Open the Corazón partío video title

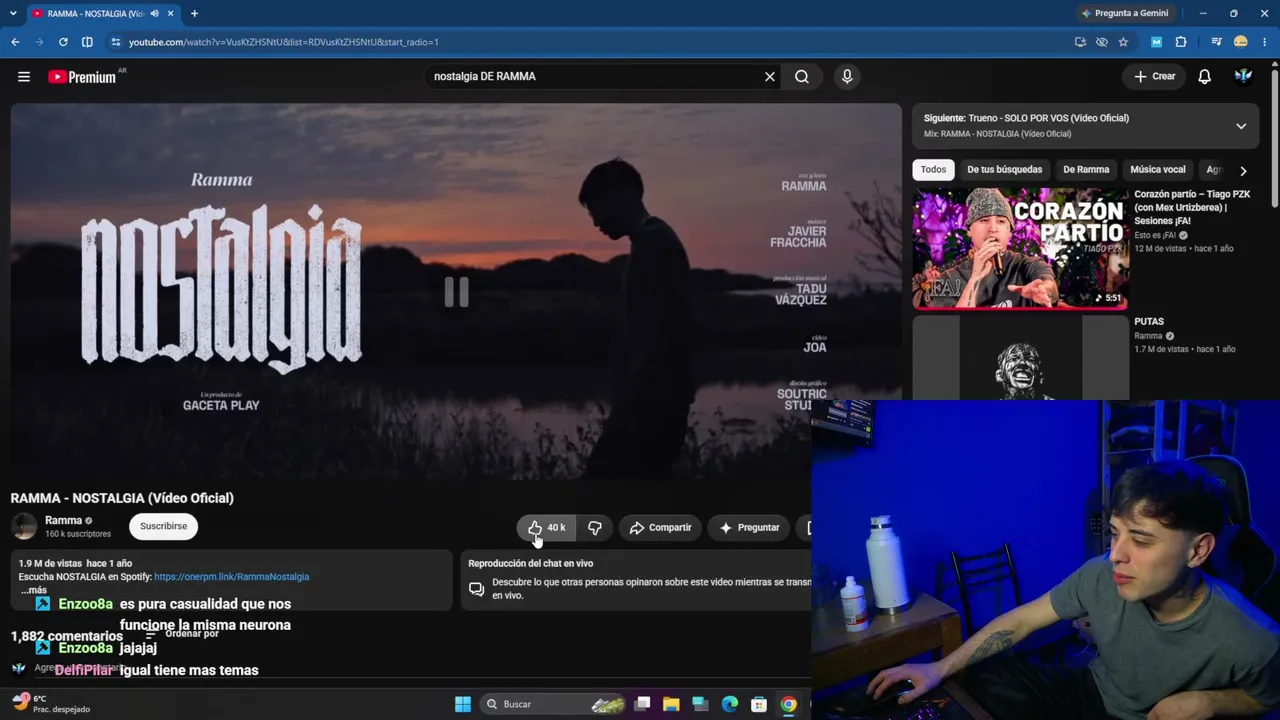coord(1192,207)
